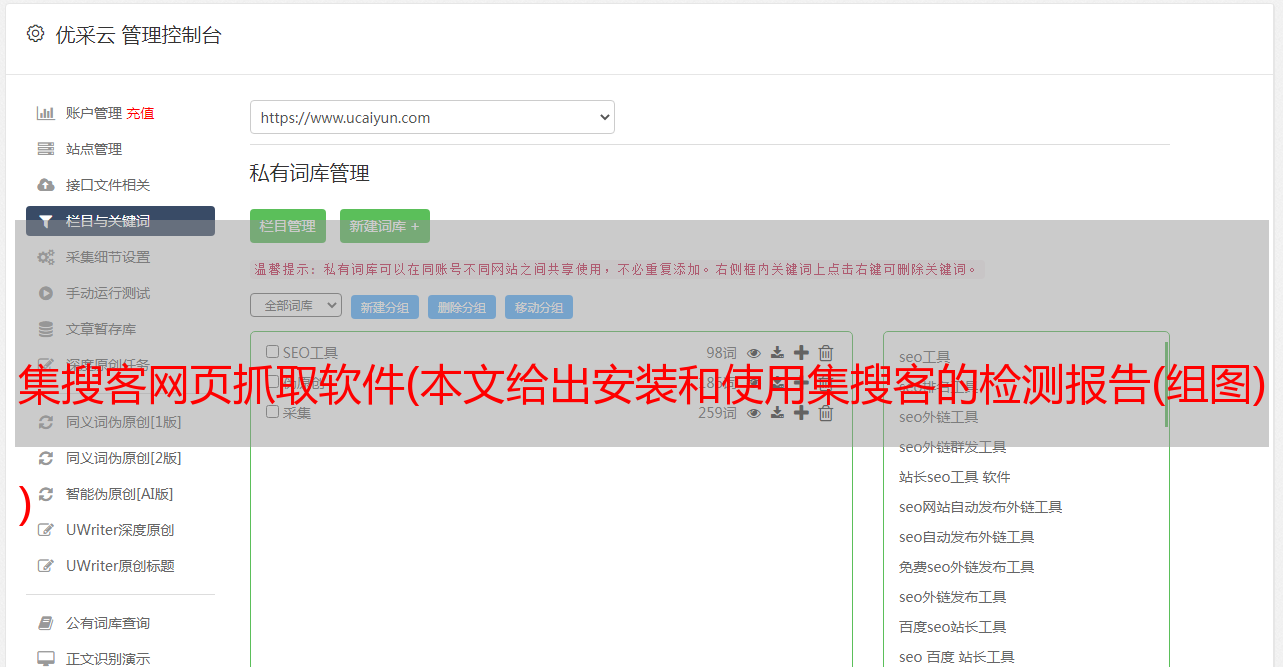Click the gear icon beside 优采云 管理控制台
The height and width of the screenshot is (667, 1283).
[36, 34]
